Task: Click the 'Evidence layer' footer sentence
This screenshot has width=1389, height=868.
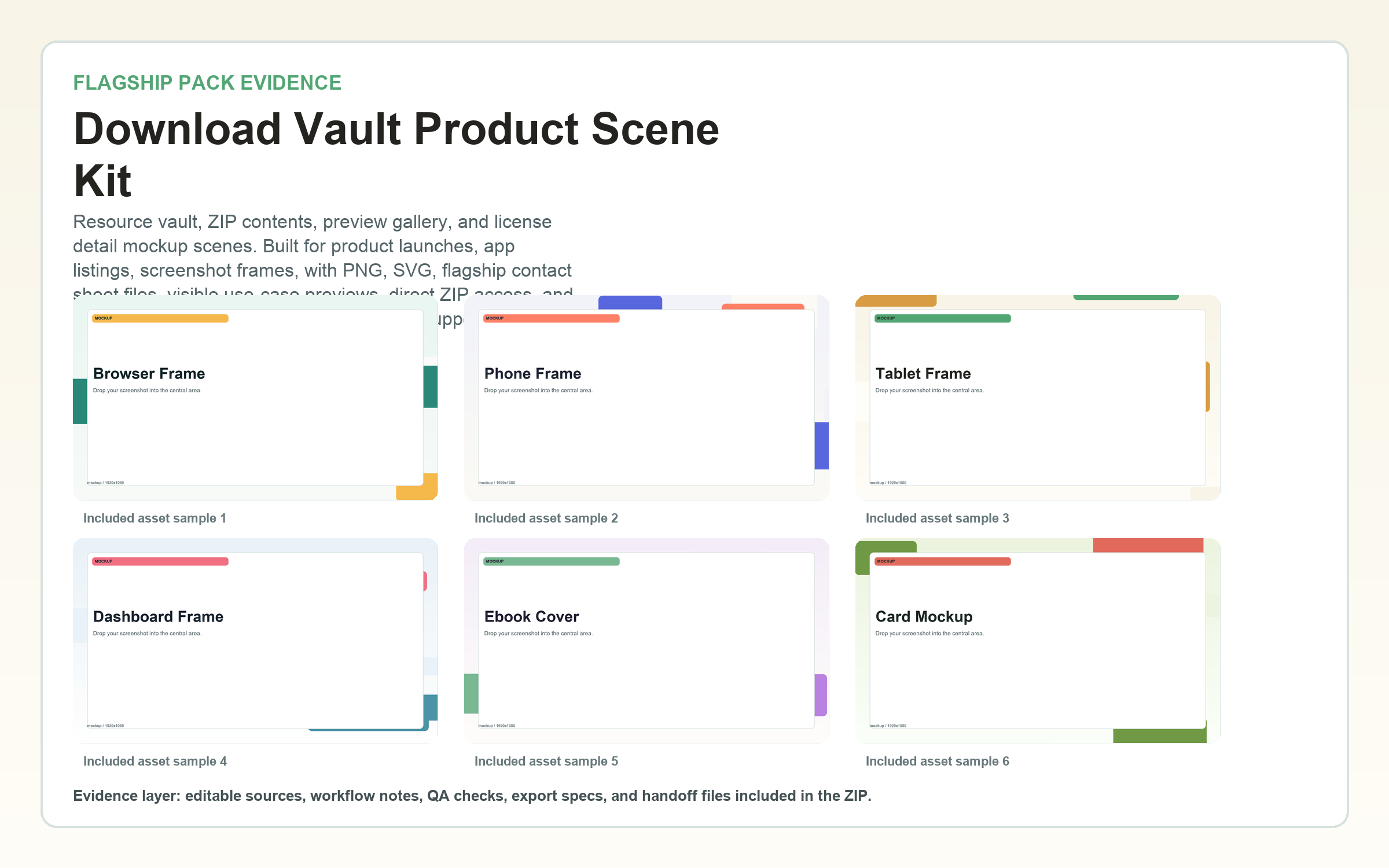Action: [x=472, y=796]
